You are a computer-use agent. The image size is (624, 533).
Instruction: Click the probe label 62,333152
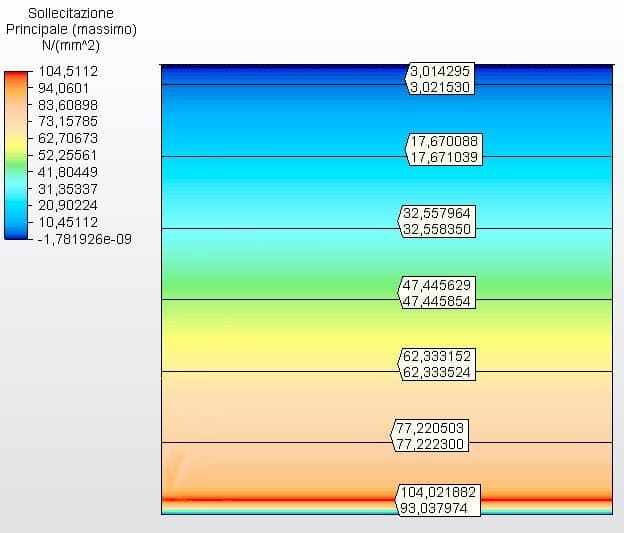[437, 356]
